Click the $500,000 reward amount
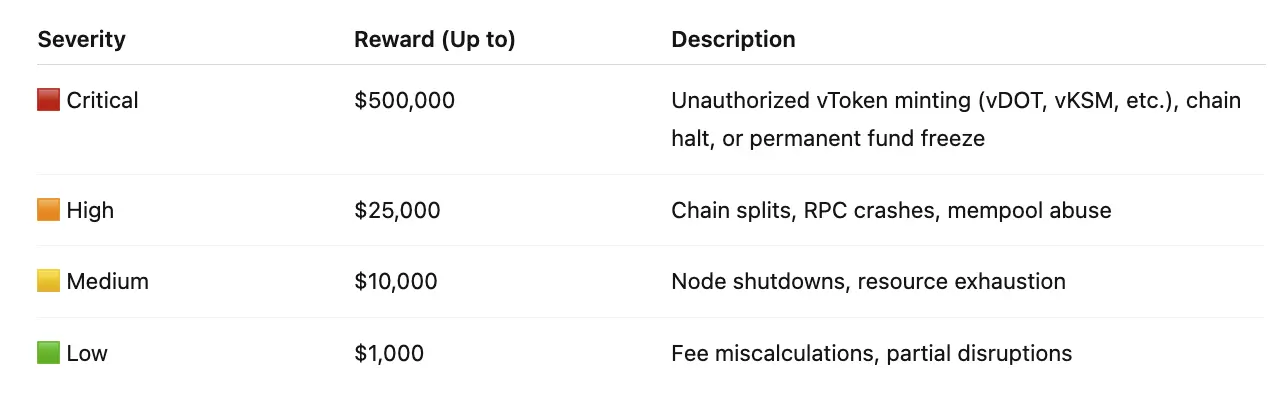The height and width of the screenshot is (412, 1288). (x=405, y=100)
